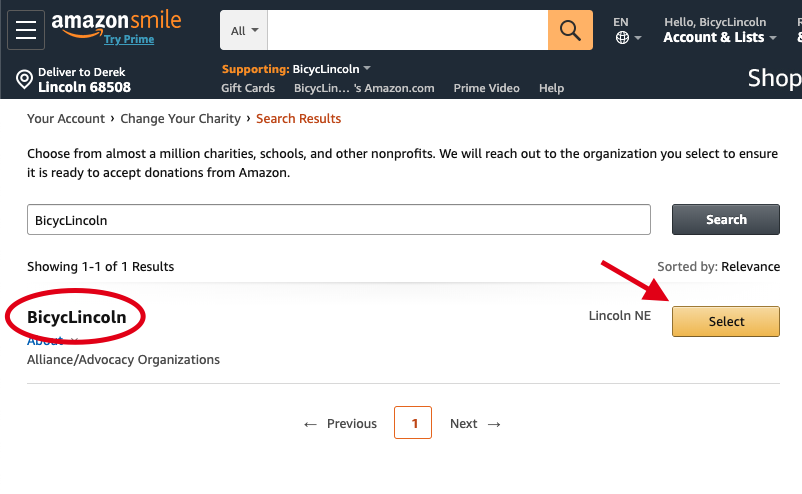Viewport: 802px width, 494px height.
Task: Click page number 1
Action: point(413,422)
